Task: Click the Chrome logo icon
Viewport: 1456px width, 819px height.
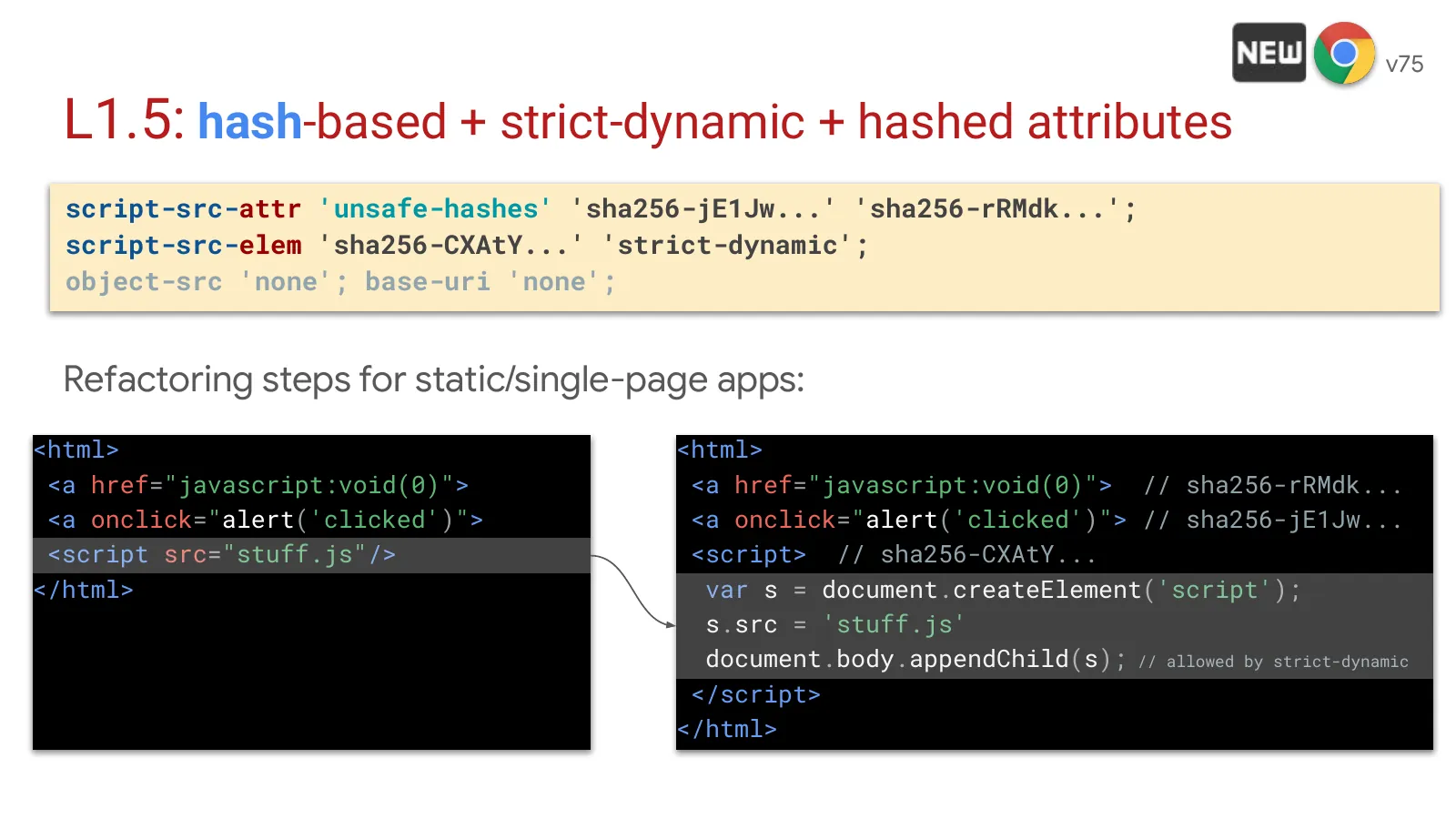Action: [1344, 54]
